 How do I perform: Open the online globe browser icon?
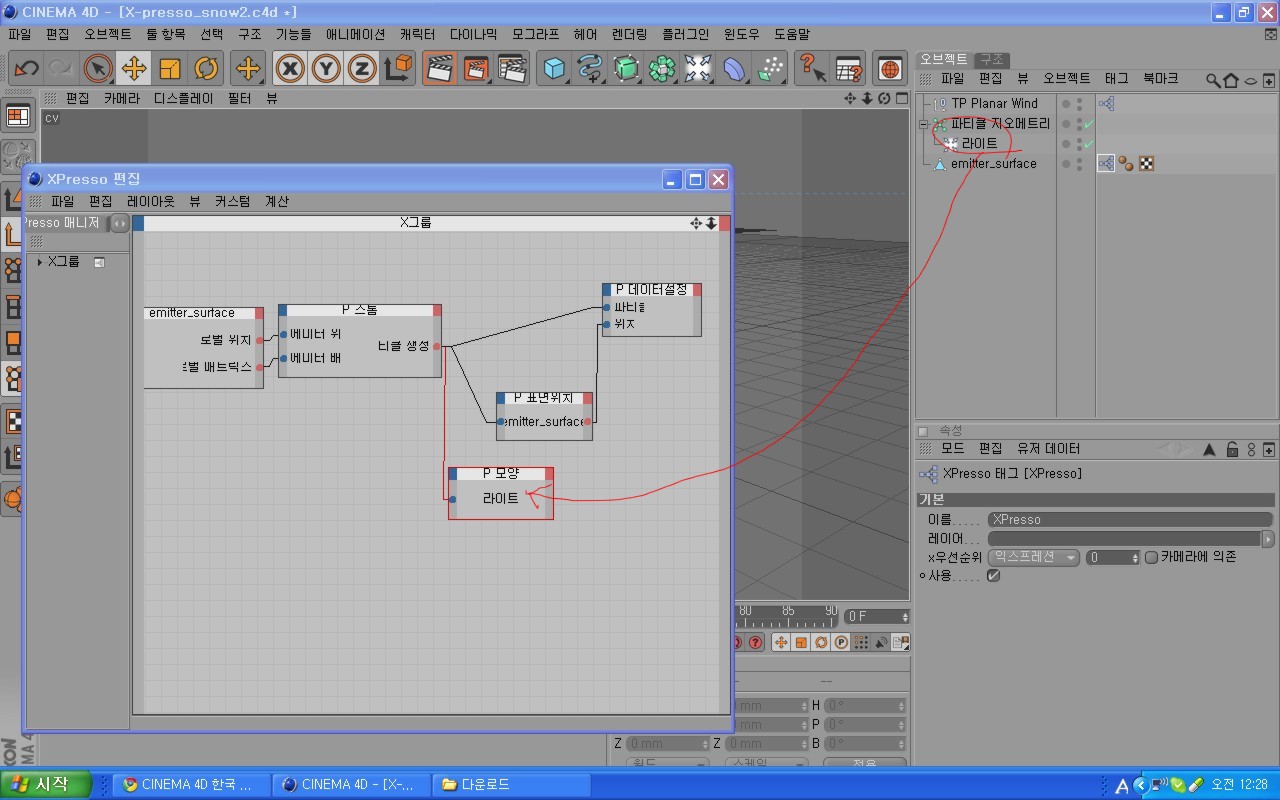(890, 69)
